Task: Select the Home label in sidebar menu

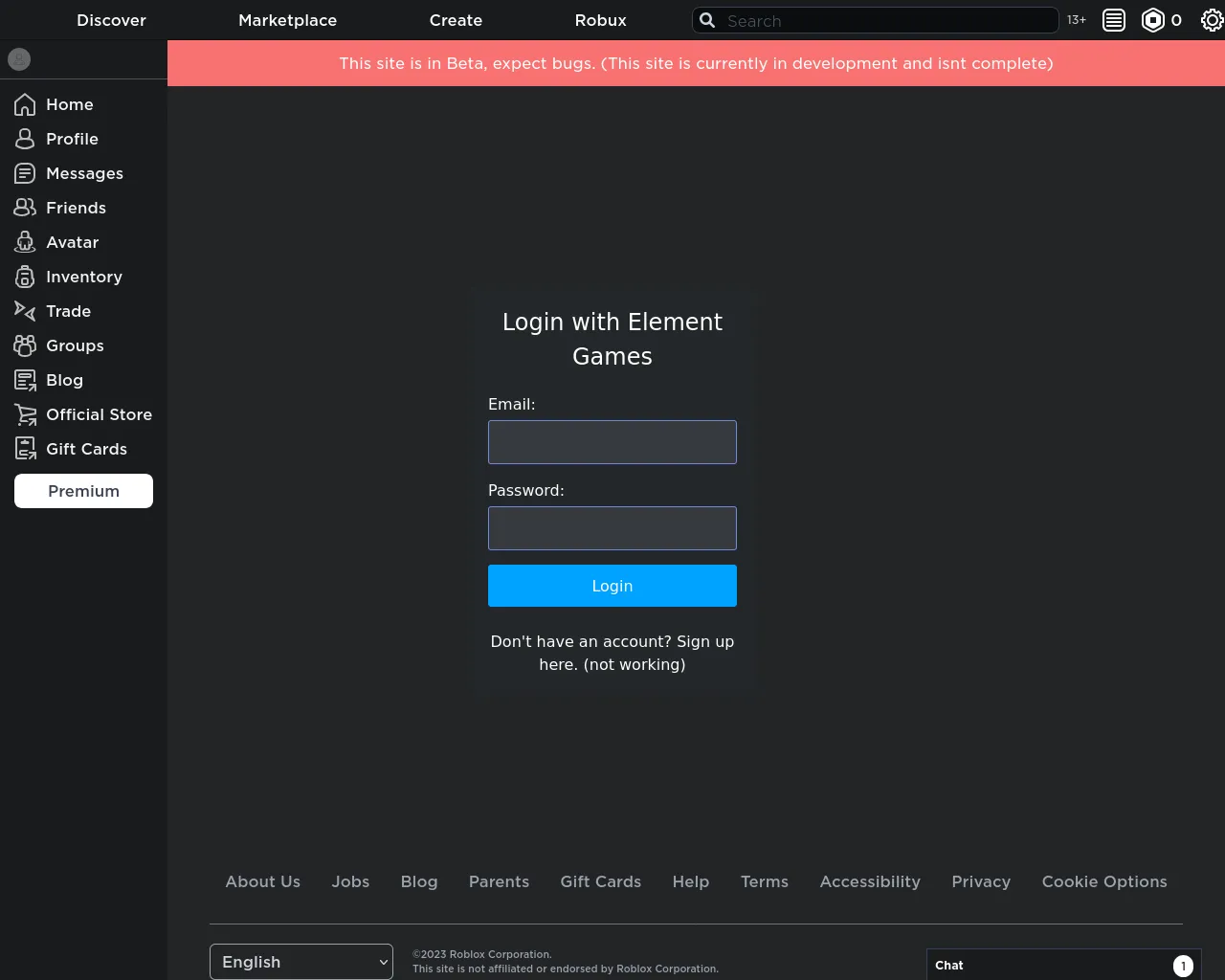Action: coord(70,104)
